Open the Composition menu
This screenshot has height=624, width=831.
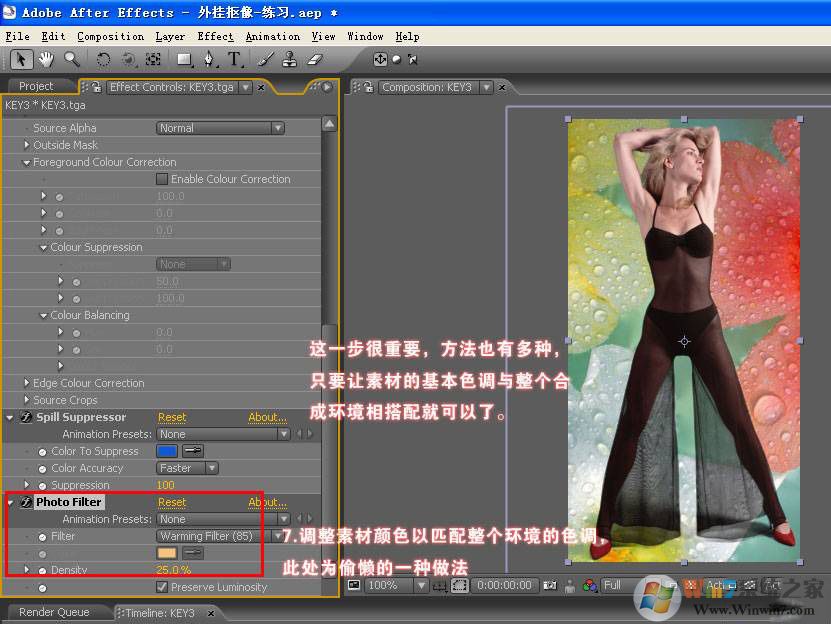click(110, 36)
